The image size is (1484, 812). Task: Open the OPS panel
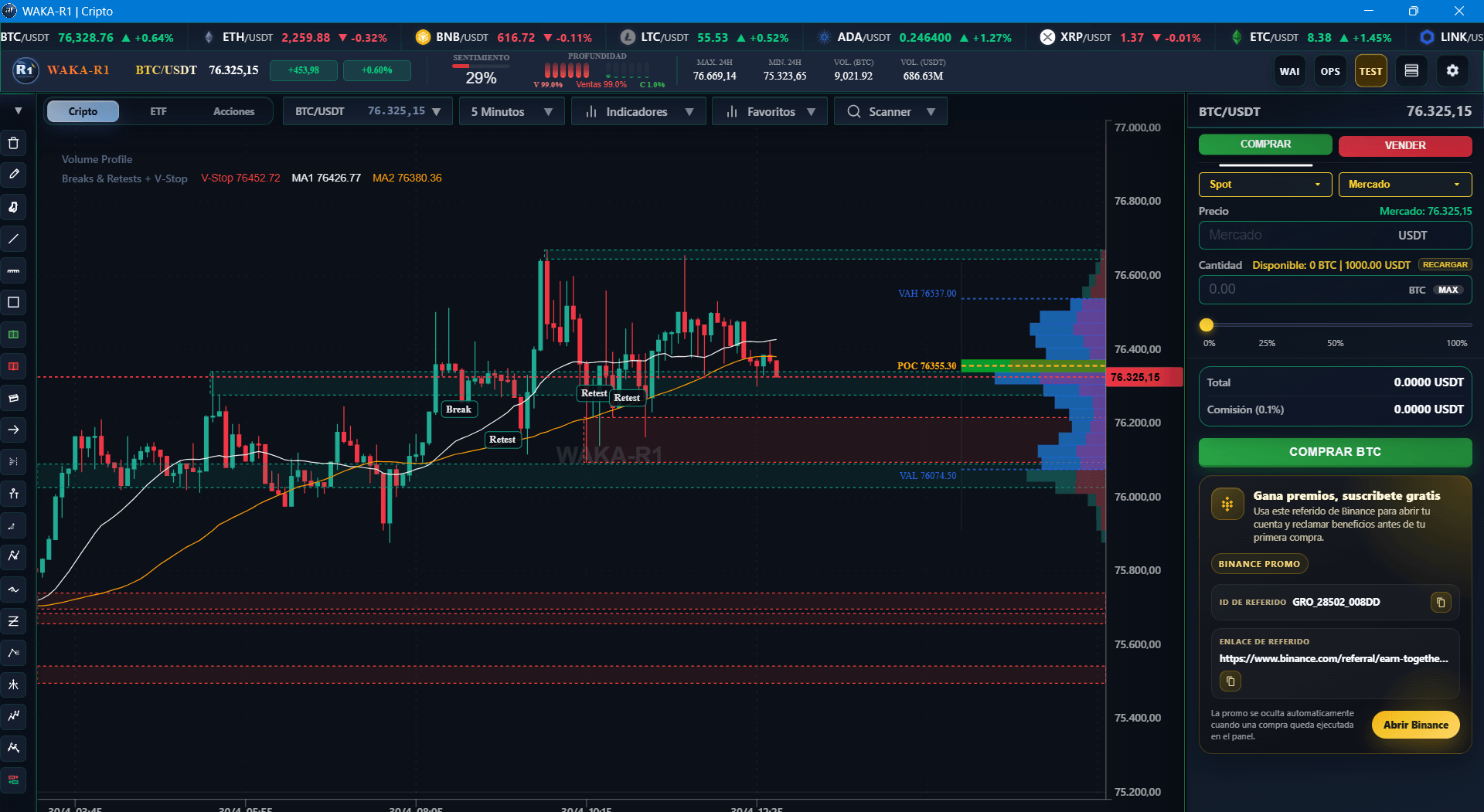[1330, 71]
